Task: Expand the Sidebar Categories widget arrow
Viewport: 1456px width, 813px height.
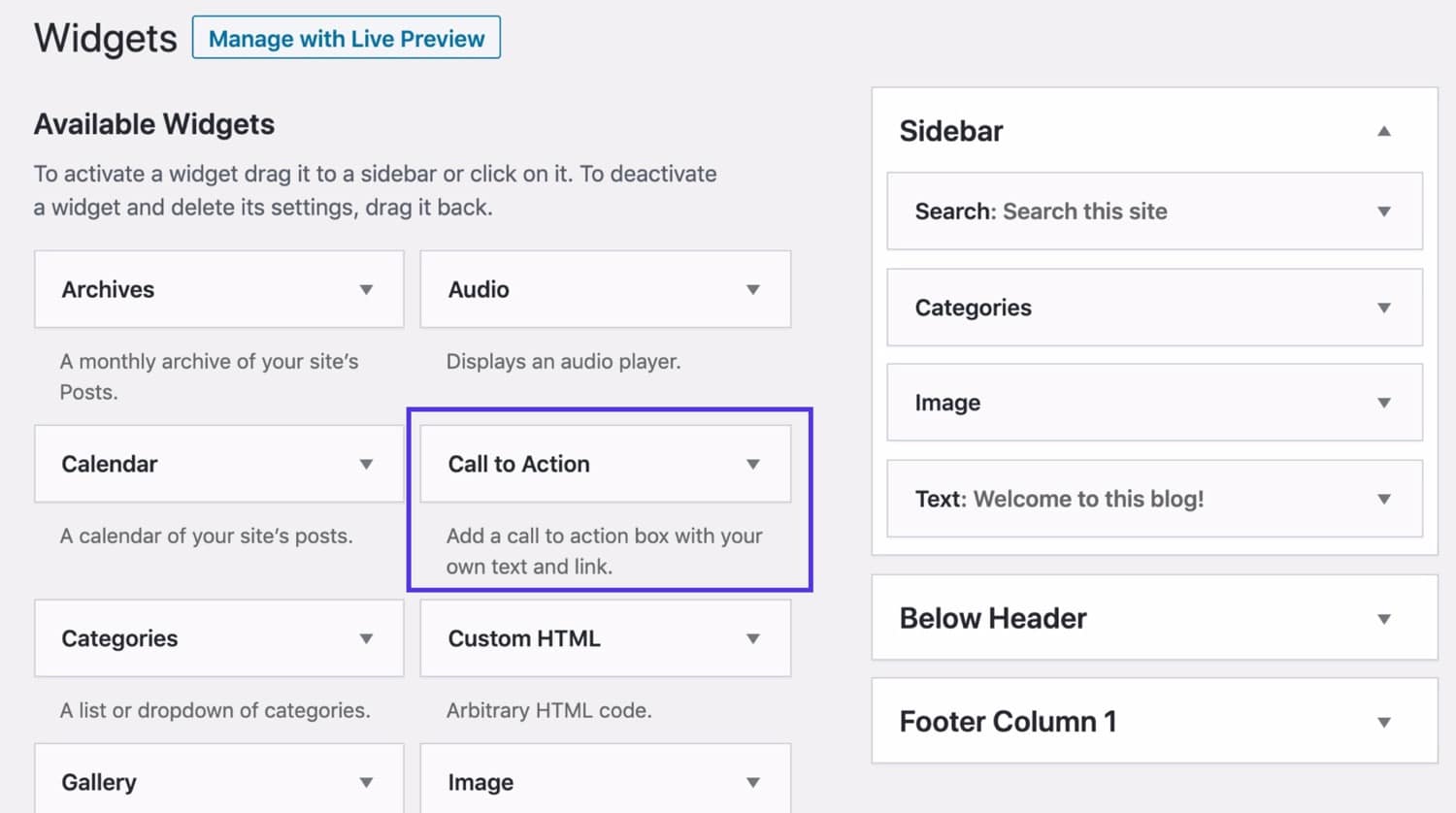Action: (1384, 308)
